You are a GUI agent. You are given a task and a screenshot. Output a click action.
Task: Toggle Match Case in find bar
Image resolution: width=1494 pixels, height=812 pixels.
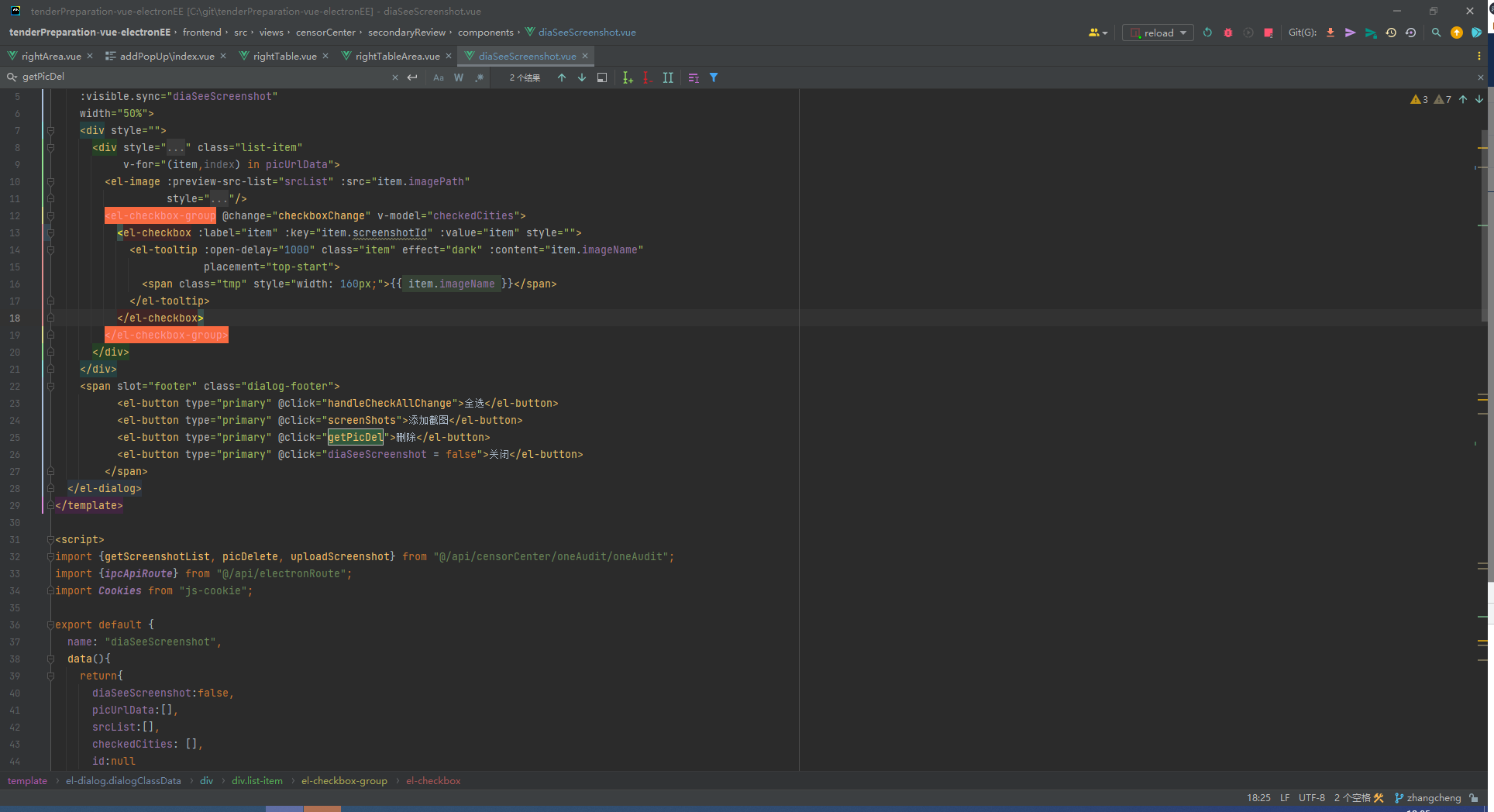(x=439, y=77)
